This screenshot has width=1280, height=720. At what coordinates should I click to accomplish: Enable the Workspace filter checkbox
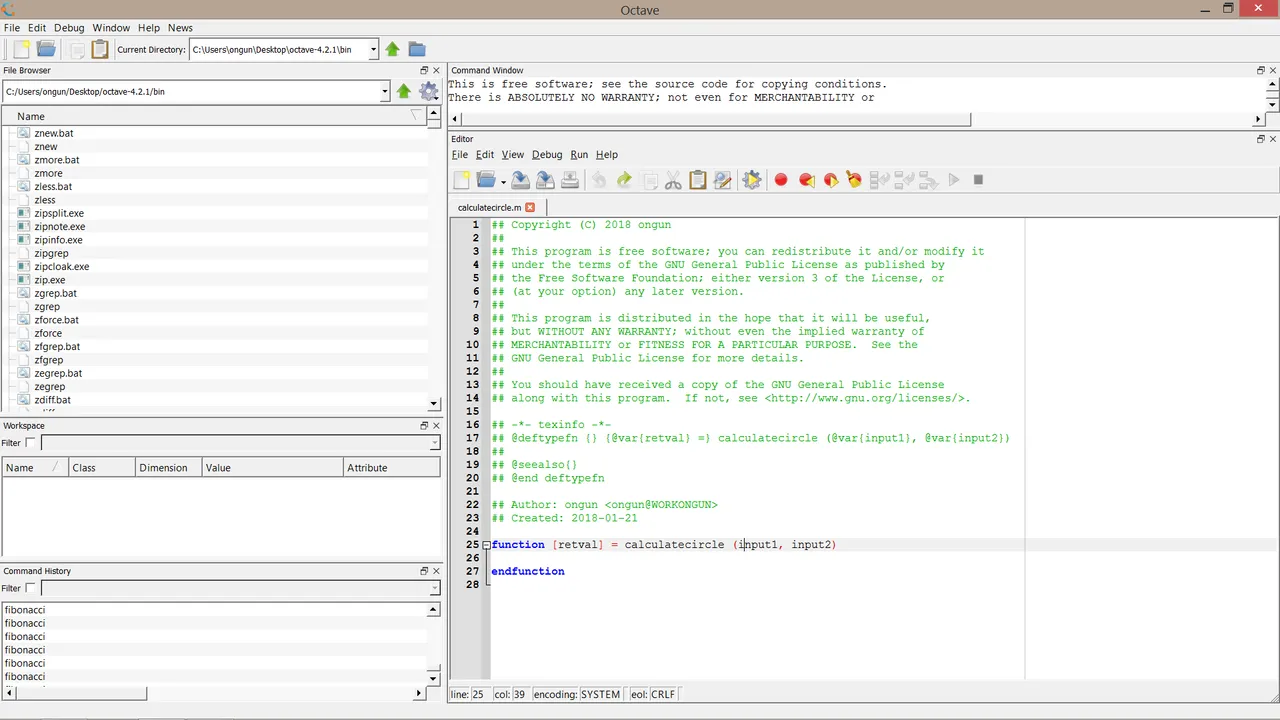pyautogui.click(x=30, y=443)
